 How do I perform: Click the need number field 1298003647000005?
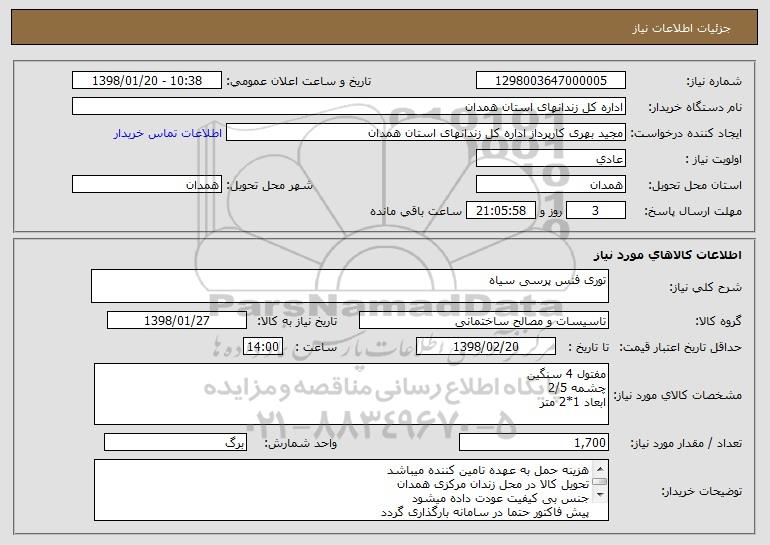click(550, 81)
